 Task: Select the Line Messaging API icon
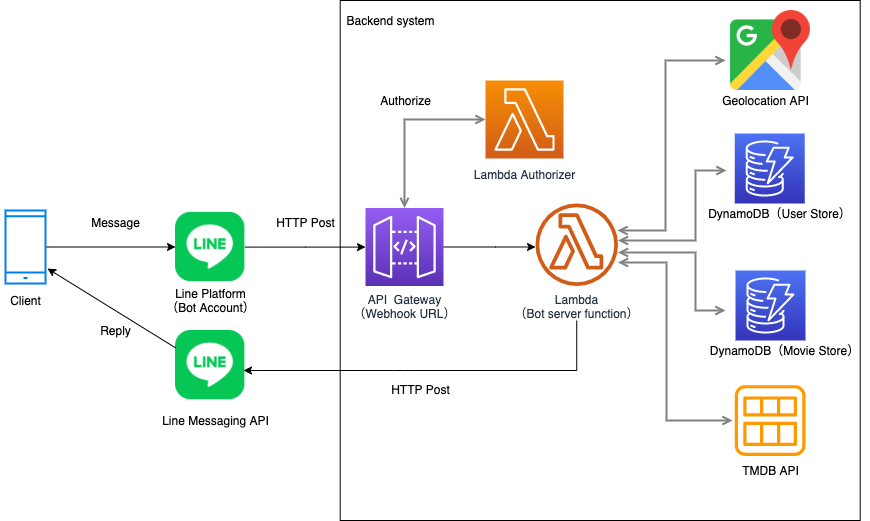click(210, 365)
